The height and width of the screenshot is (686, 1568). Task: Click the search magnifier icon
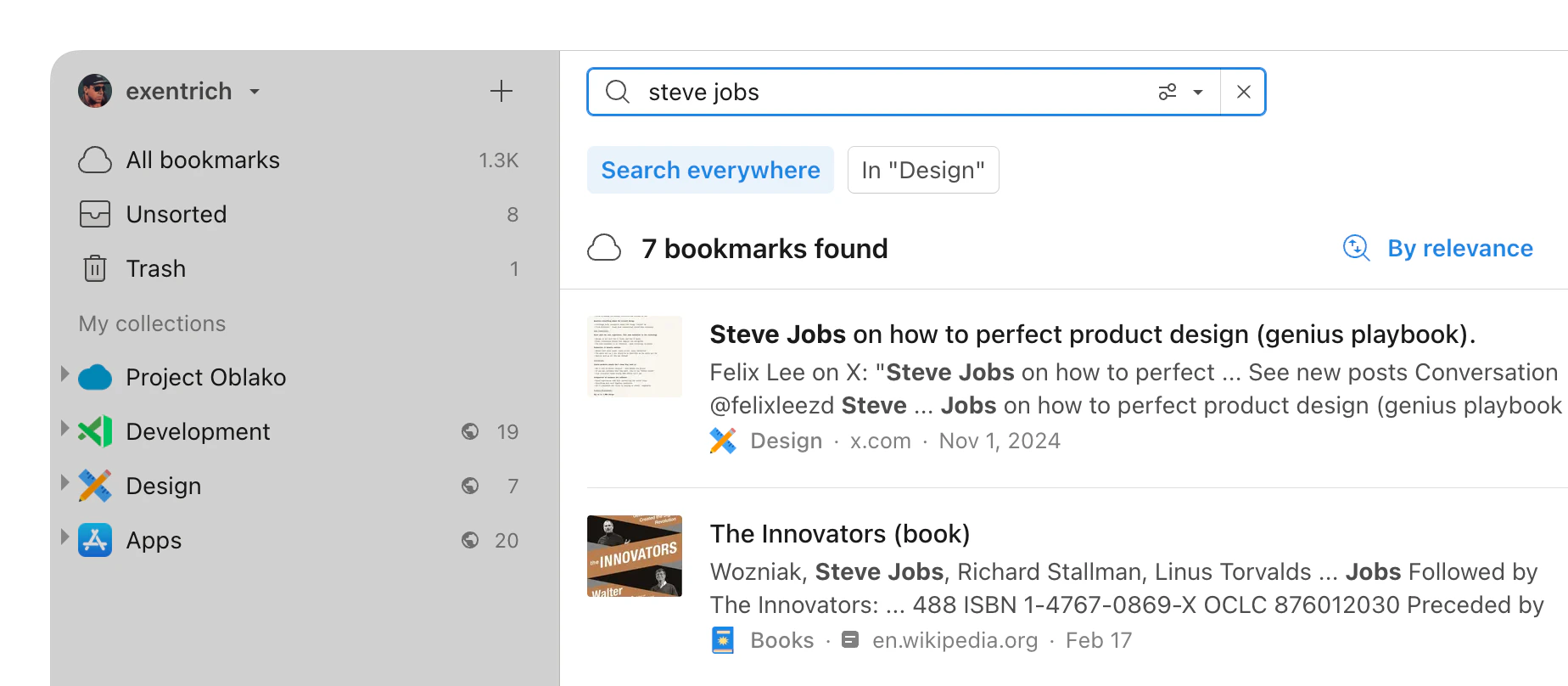(618, 92)
